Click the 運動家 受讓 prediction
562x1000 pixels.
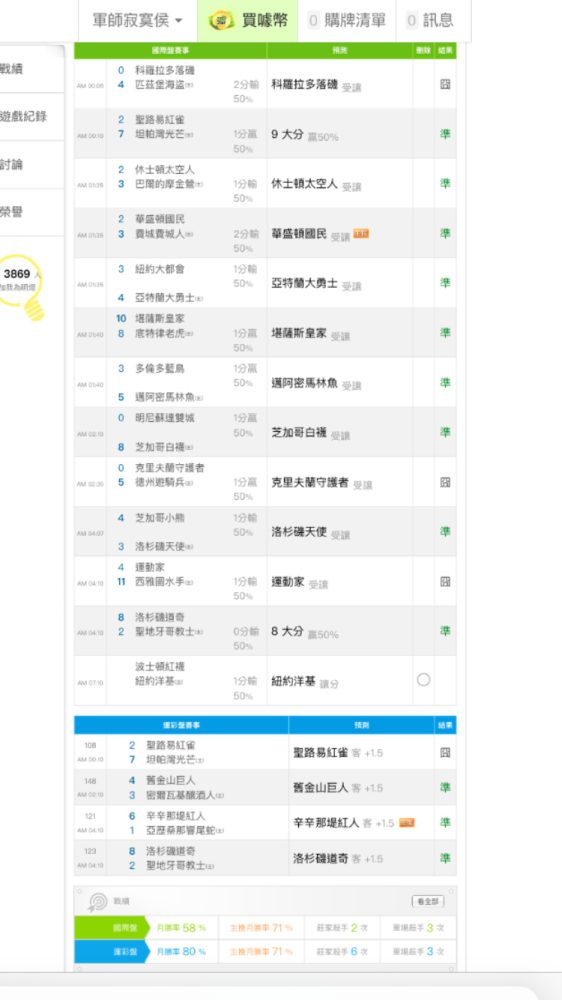[299, 582]
